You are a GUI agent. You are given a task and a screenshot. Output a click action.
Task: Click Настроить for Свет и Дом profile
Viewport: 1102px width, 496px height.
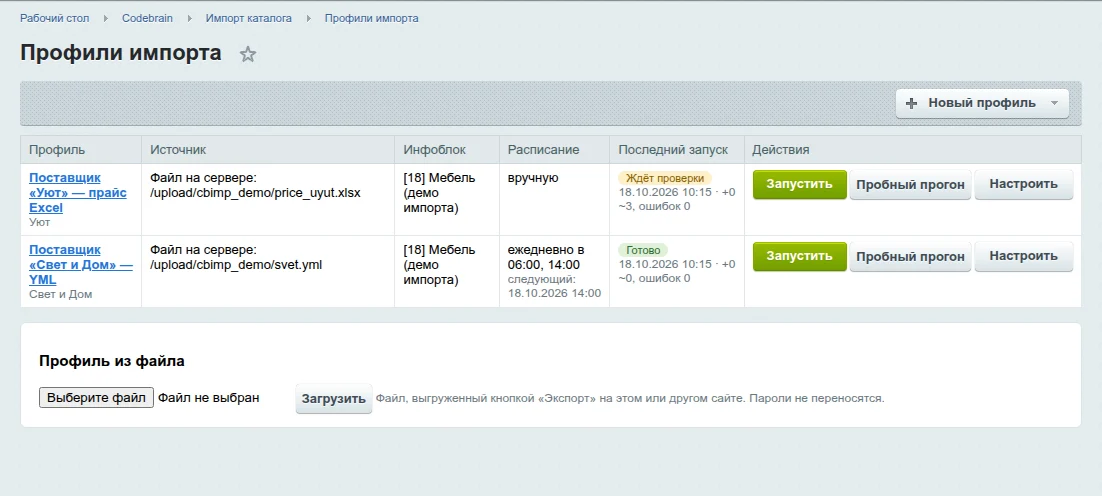1023,256
